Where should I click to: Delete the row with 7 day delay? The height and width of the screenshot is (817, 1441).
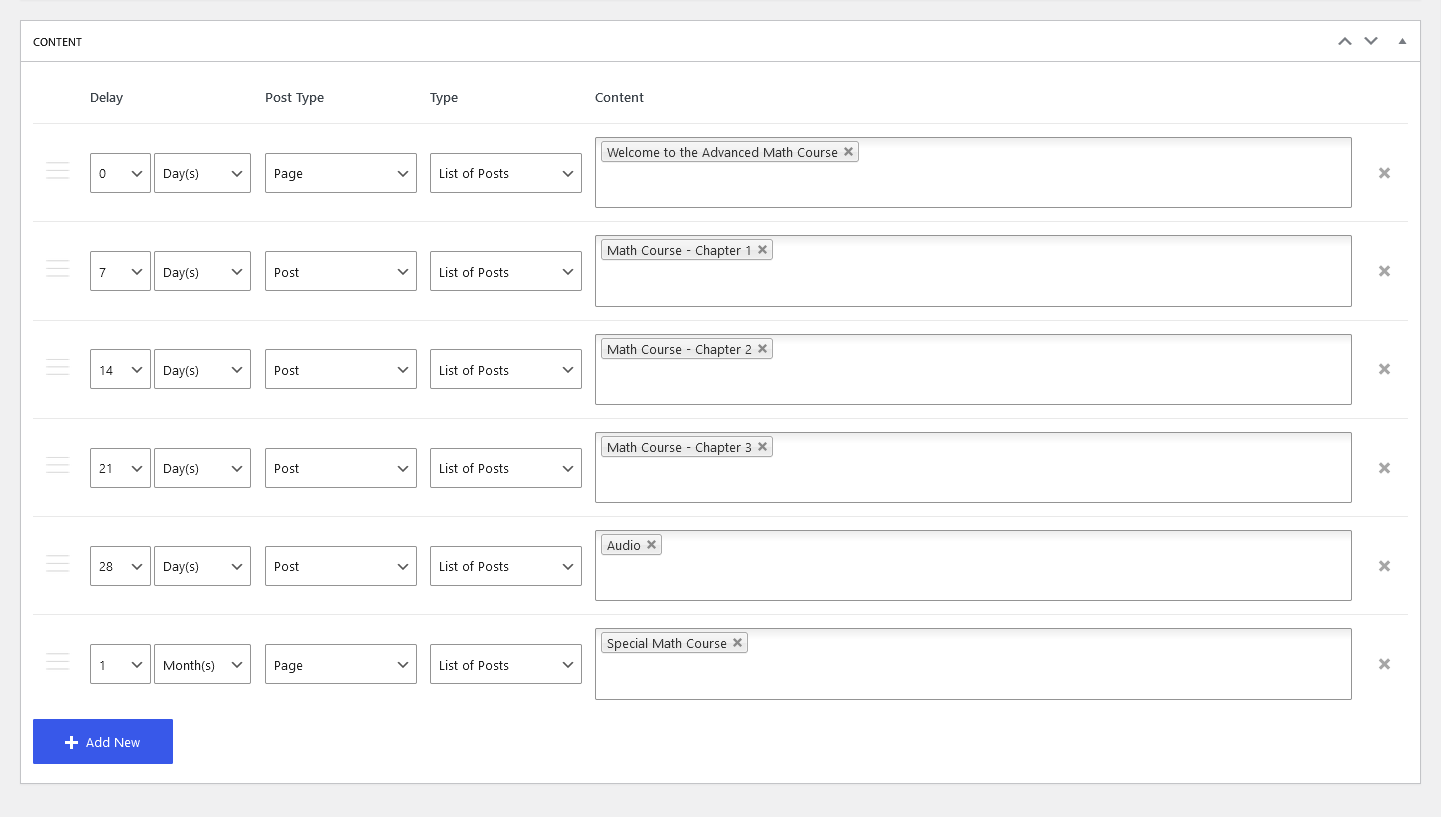1384,271
